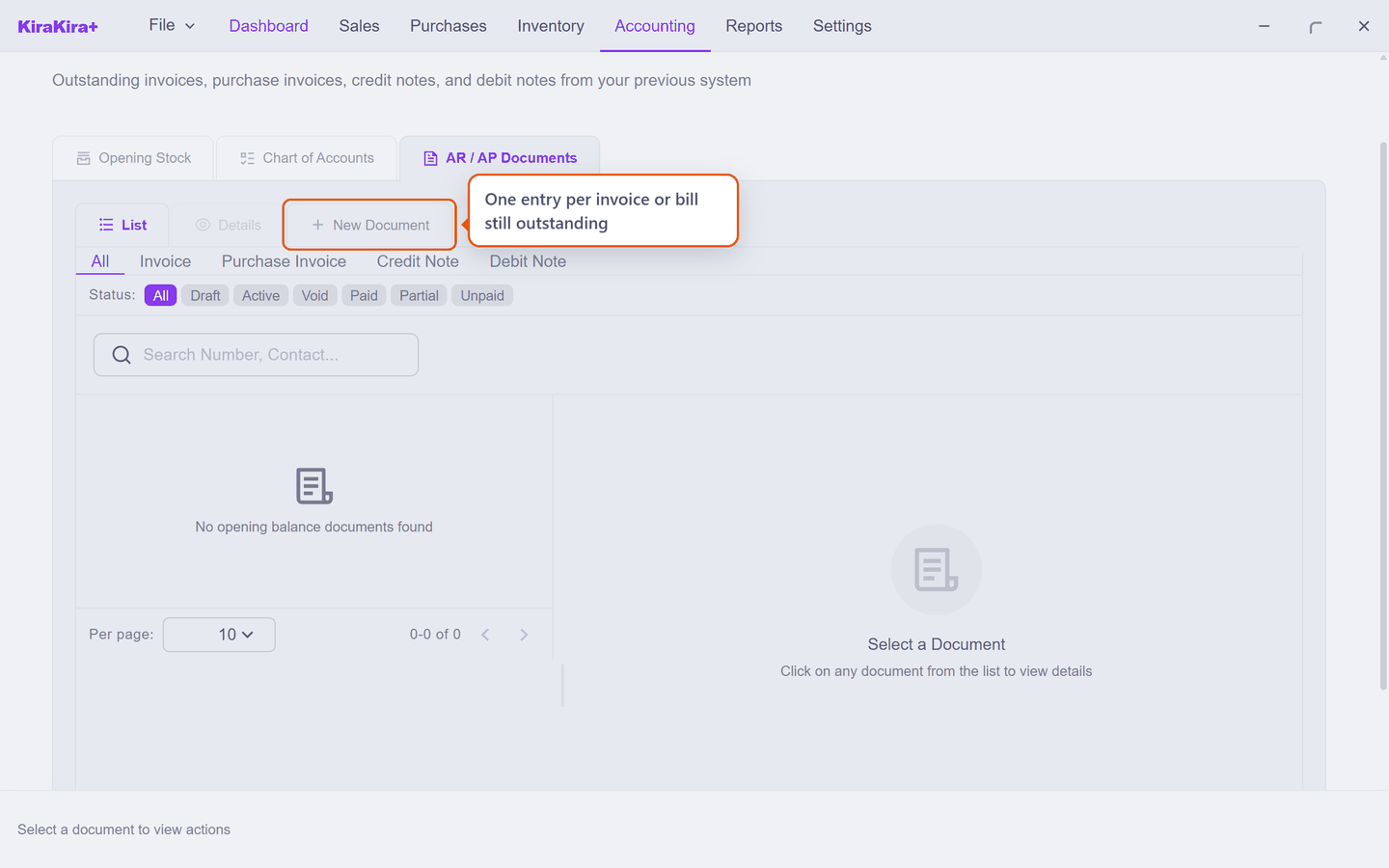Screen dimensions: 1389x868
Task: Filter by Credit Note type
Action: tap(418, 261)
